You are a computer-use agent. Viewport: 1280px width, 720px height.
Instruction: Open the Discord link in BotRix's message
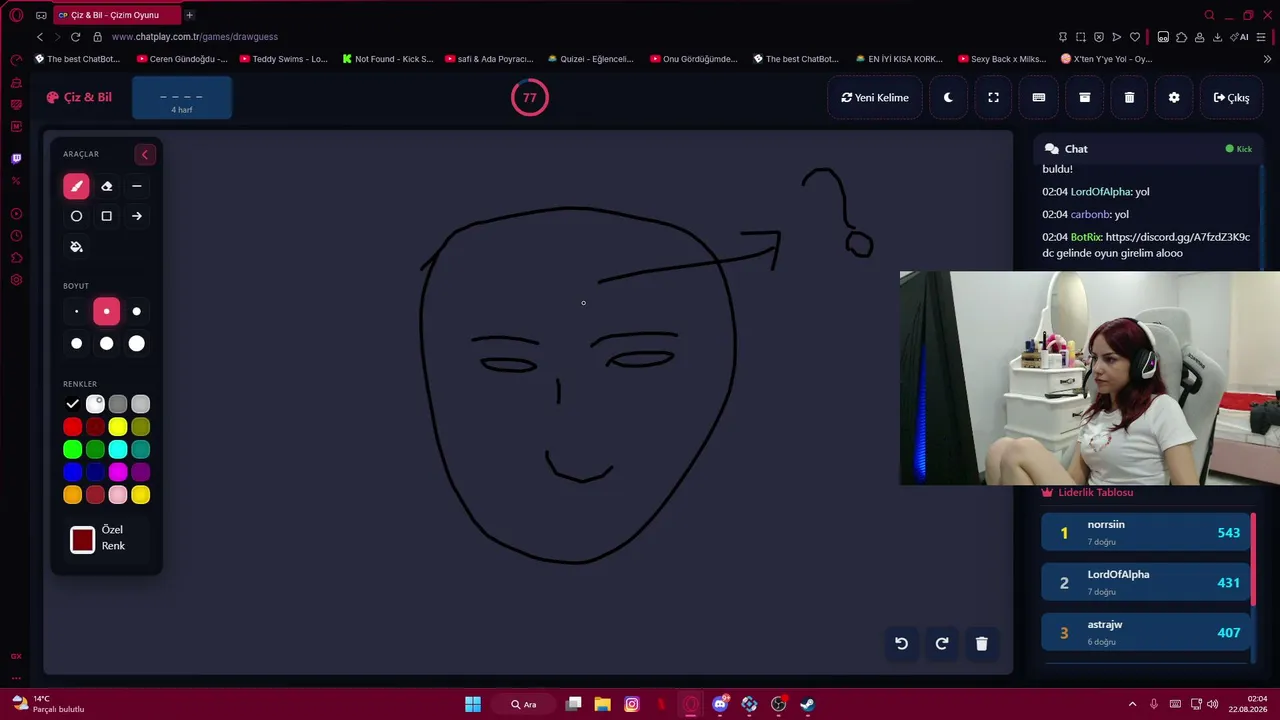click(x=1178, y=237)
